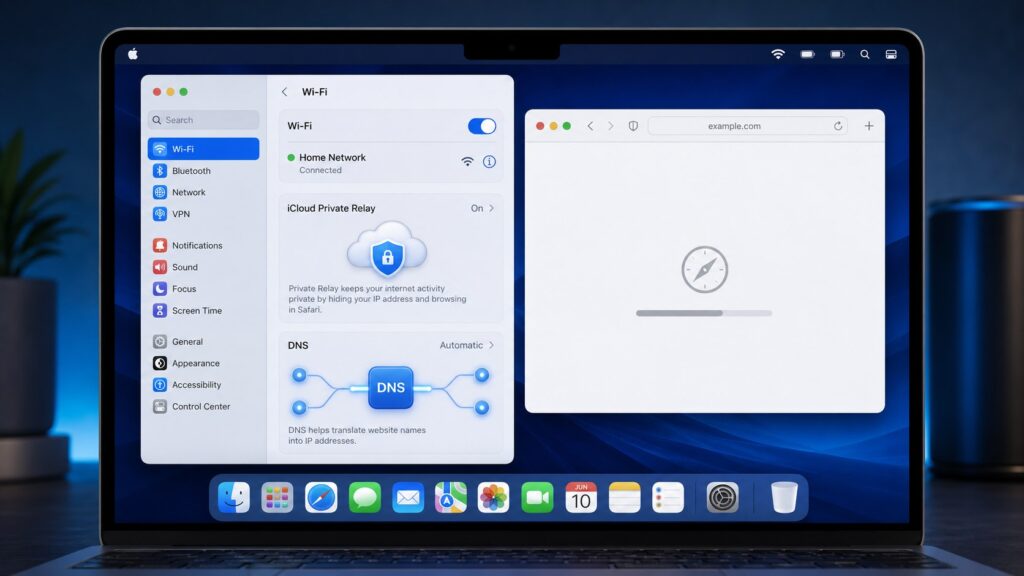Click the Wi-Fi status icon in menu bar
This screenshot has height=576, width=1024.
(x=778, y=54)
